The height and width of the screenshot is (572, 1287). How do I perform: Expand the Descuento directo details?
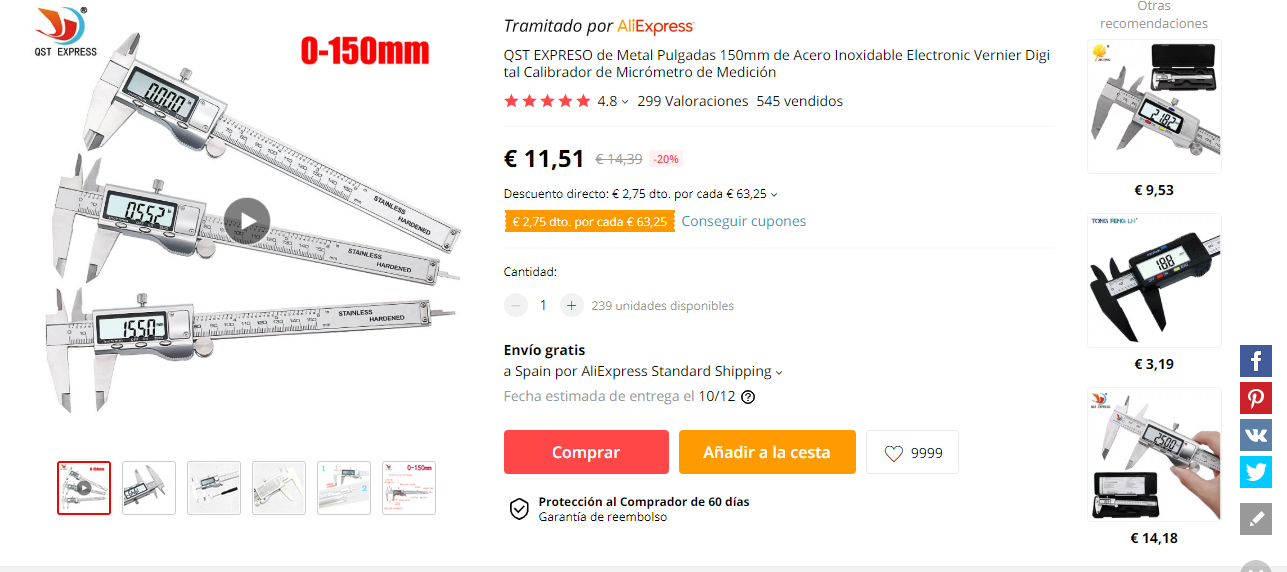(x=641, y=194)
